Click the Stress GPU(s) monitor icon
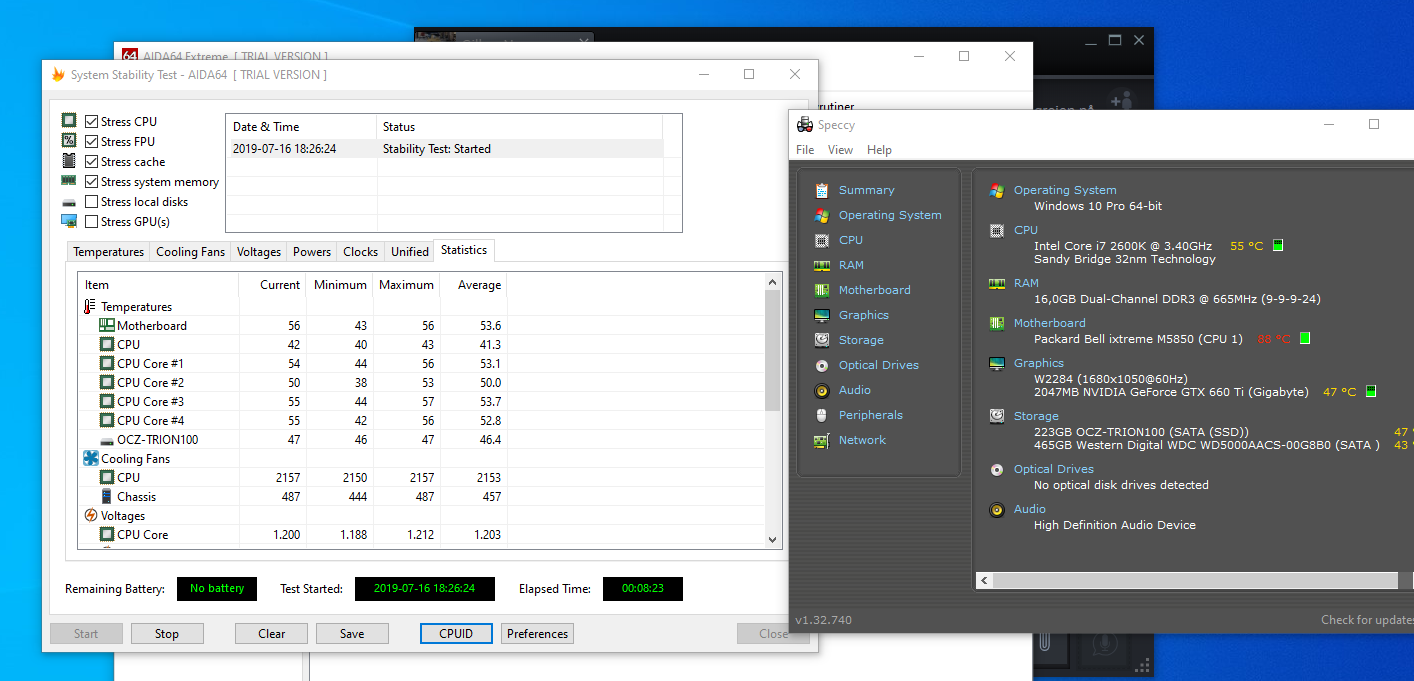Image resolution: width=1414 pixels, height=681 pixels. [x=69, y=221]
